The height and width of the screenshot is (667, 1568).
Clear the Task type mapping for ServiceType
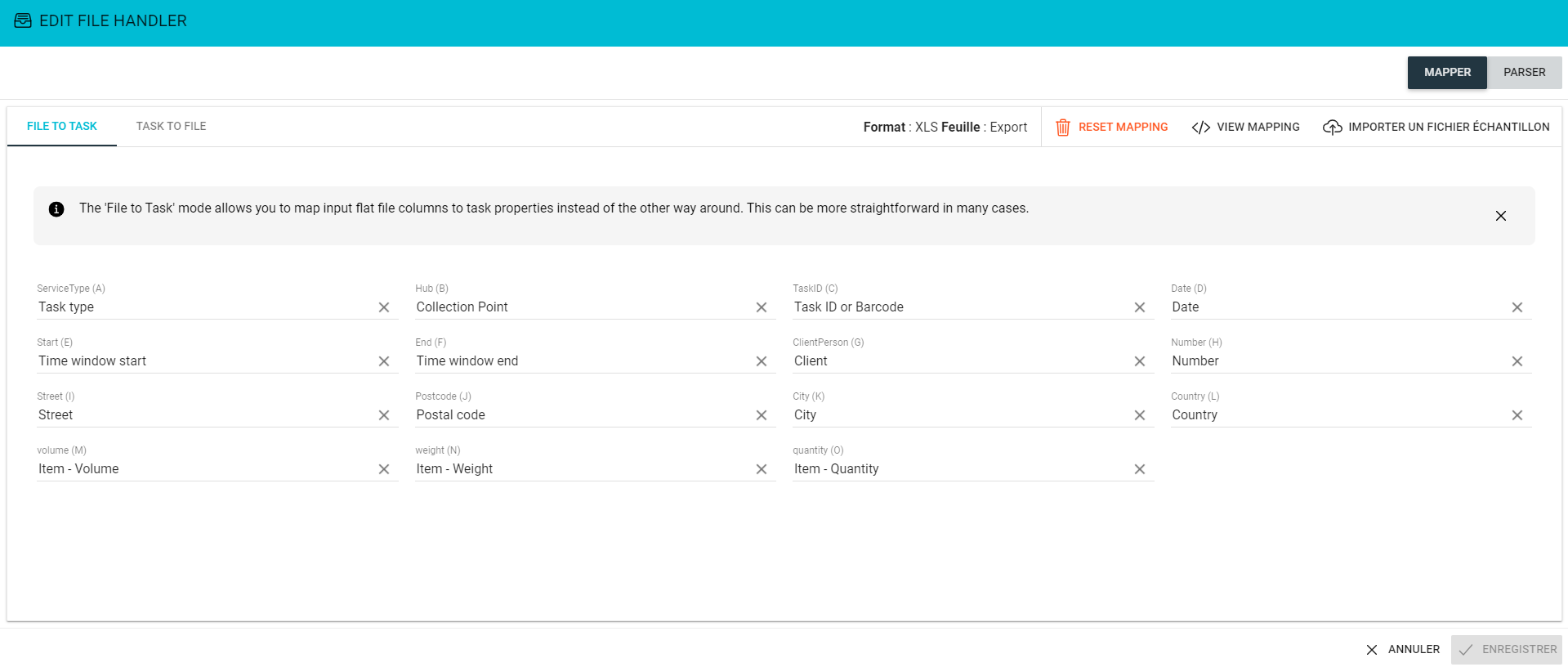pyautogui.click(x=383, y=307)
